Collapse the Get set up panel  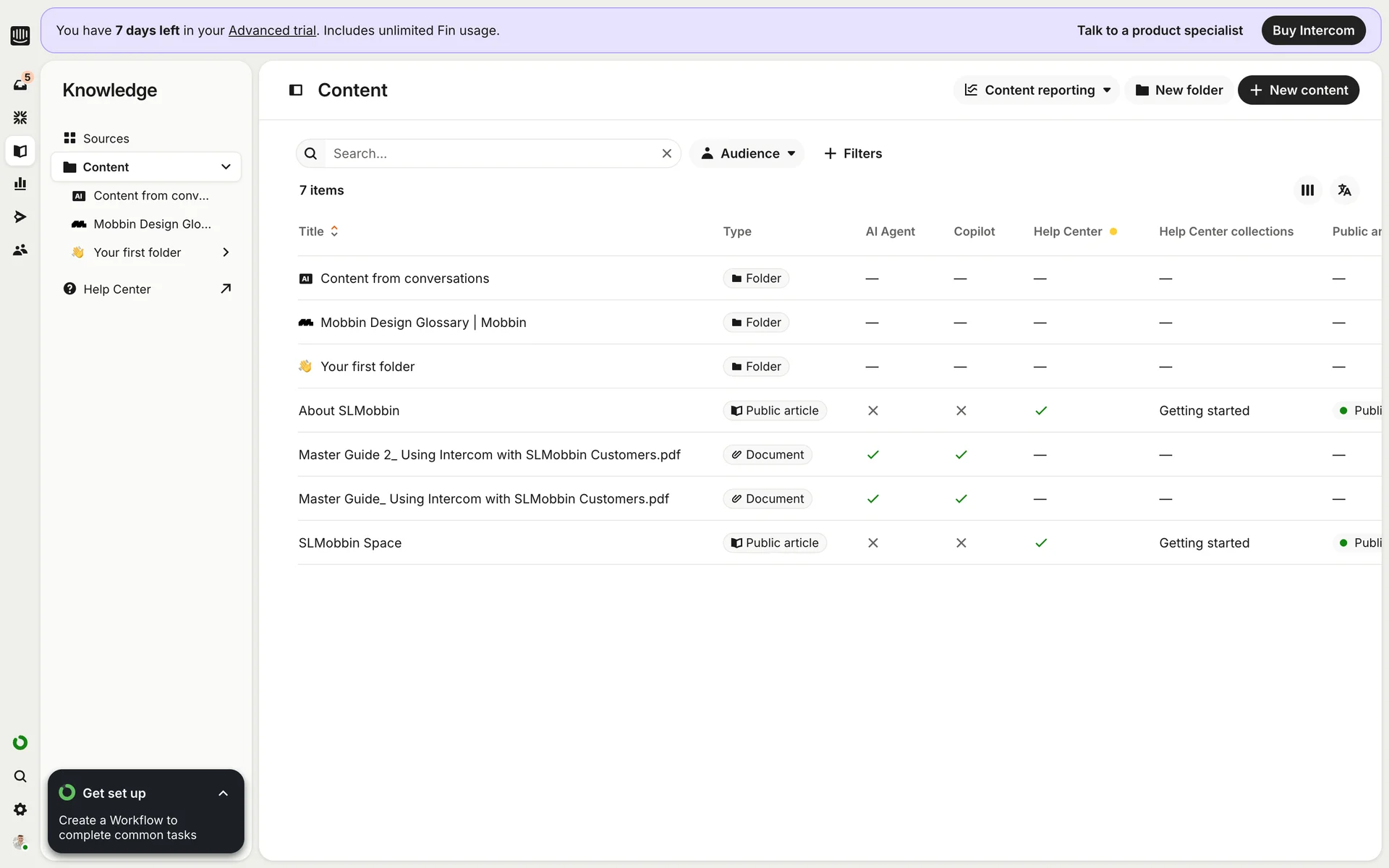click(x=223, y=793)
